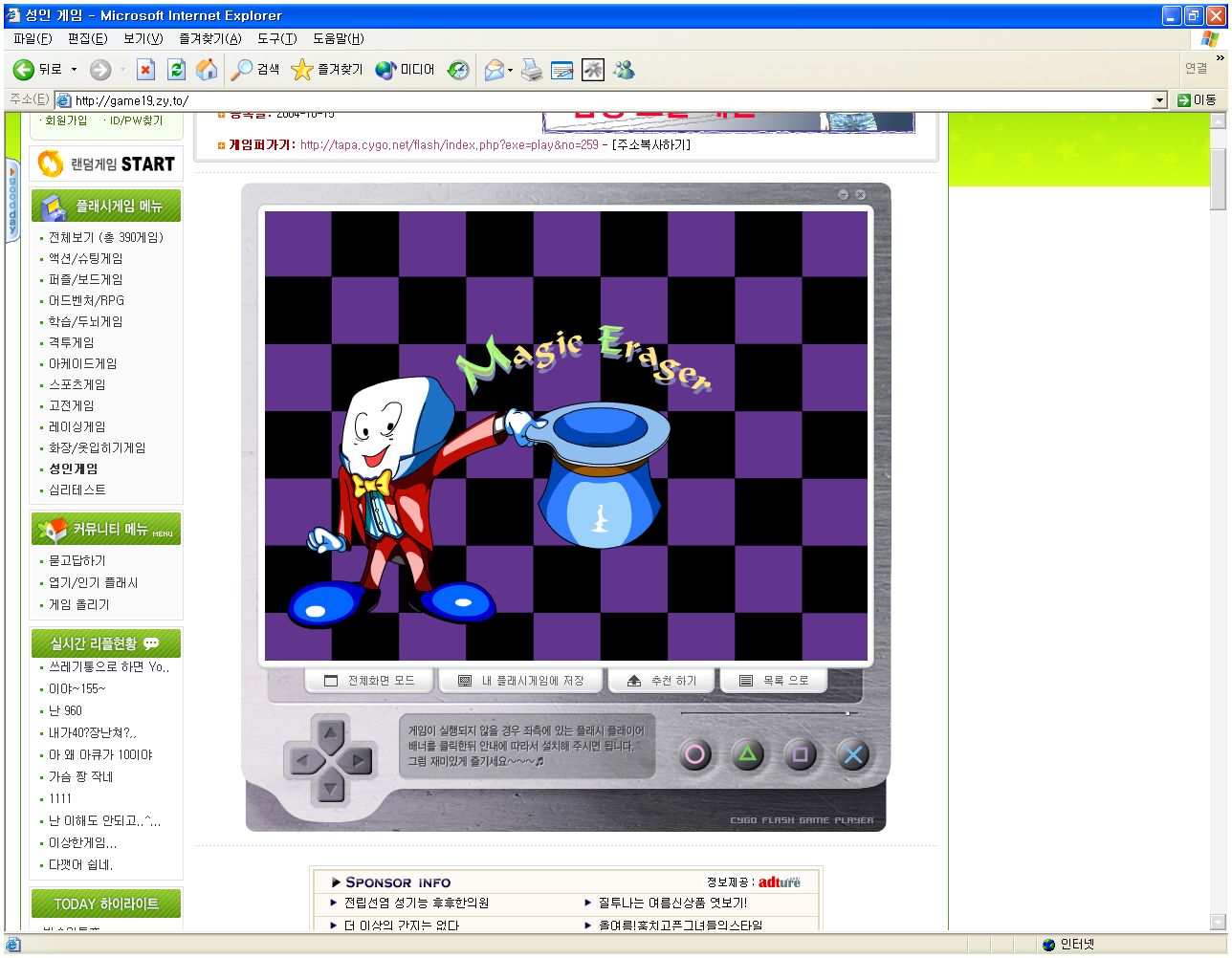Screen dimensions: 1232x958
Task: Open 묻고답하기 community link
Action: coord(77,560)
